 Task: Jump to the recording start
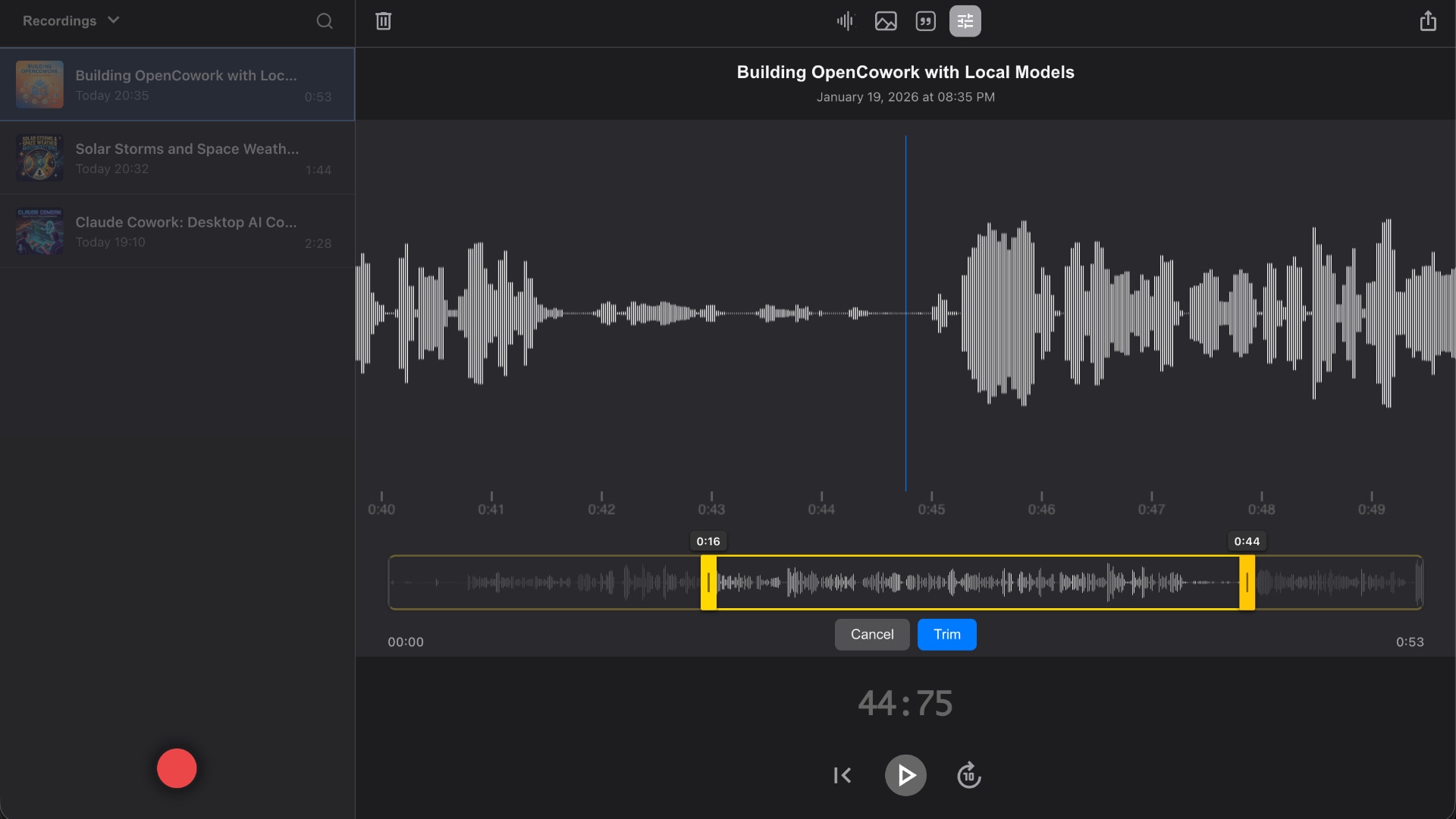843,775
